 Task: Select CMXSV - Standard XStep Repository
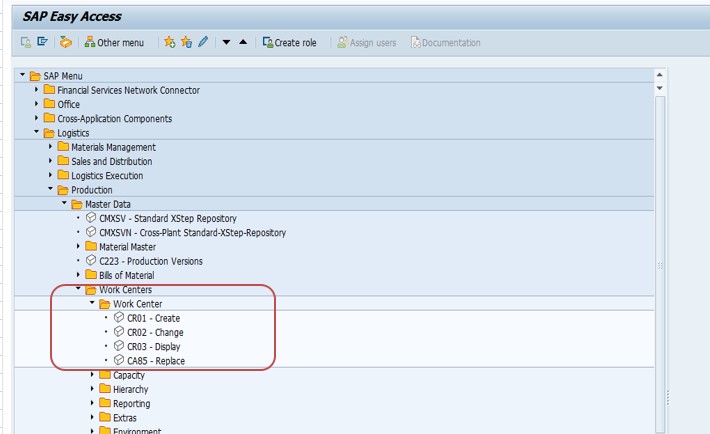pos(168,218)
